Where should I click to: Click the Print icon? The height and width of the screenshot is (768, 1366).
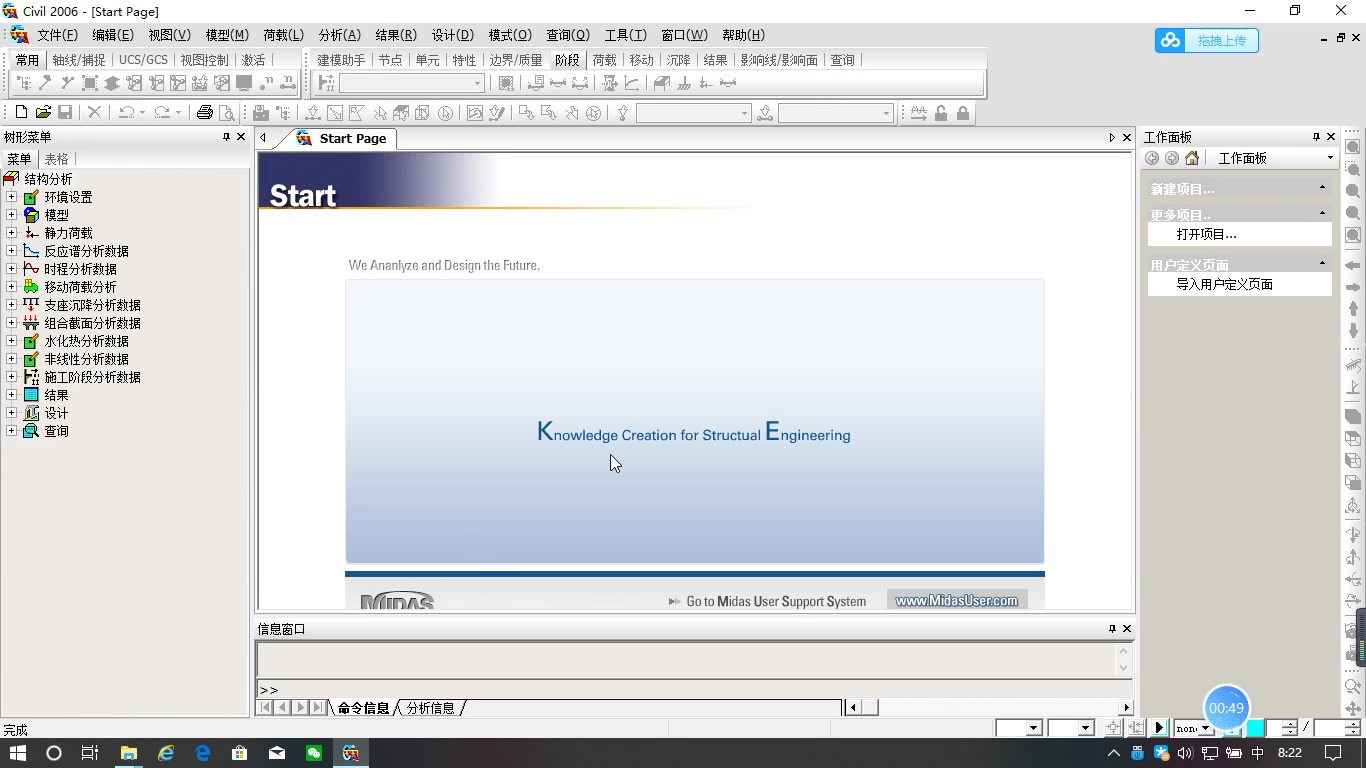[205, 113]
